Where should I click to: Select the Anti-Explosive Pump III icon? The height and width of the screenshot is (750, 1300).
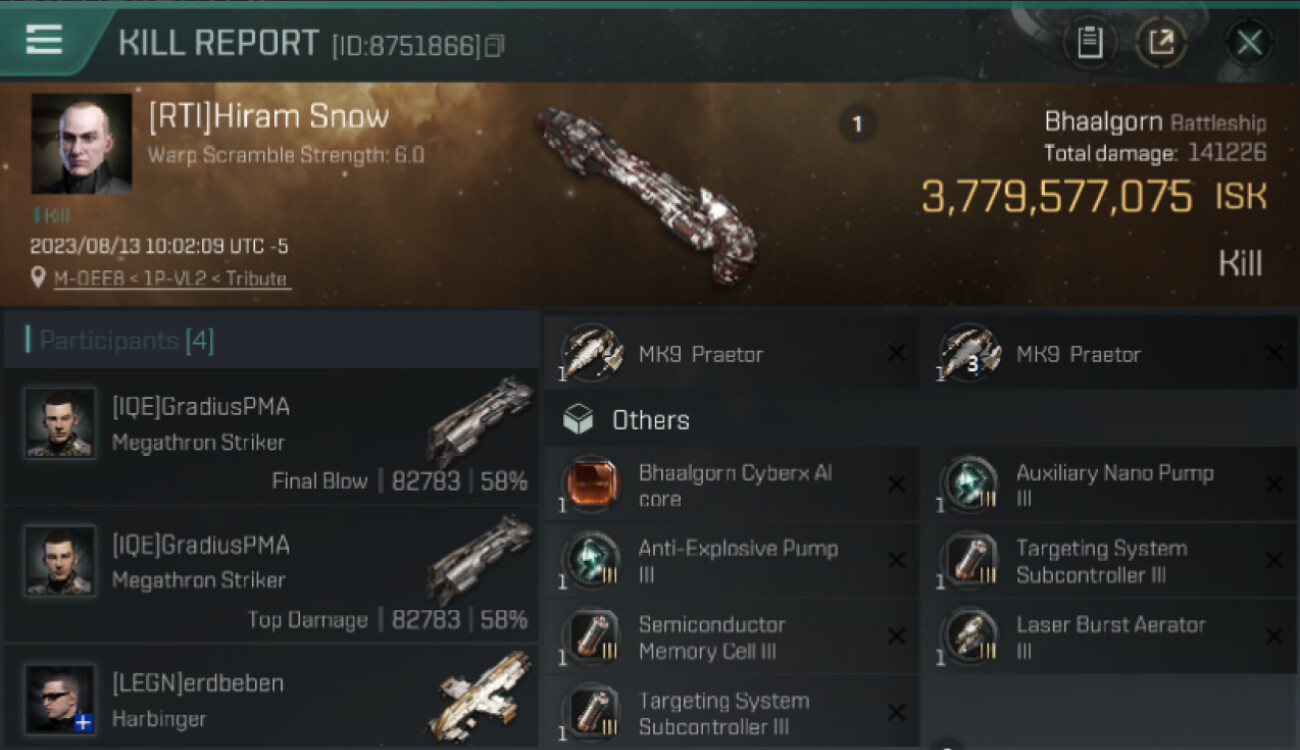tap(591, 560)
